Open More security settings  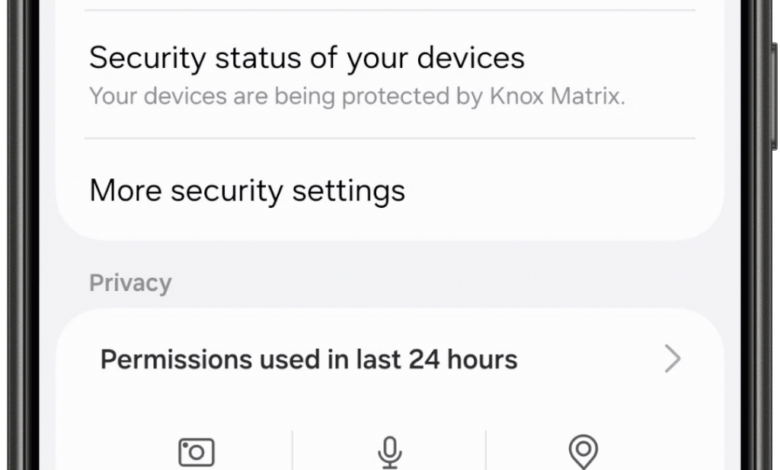click(390, 190)
